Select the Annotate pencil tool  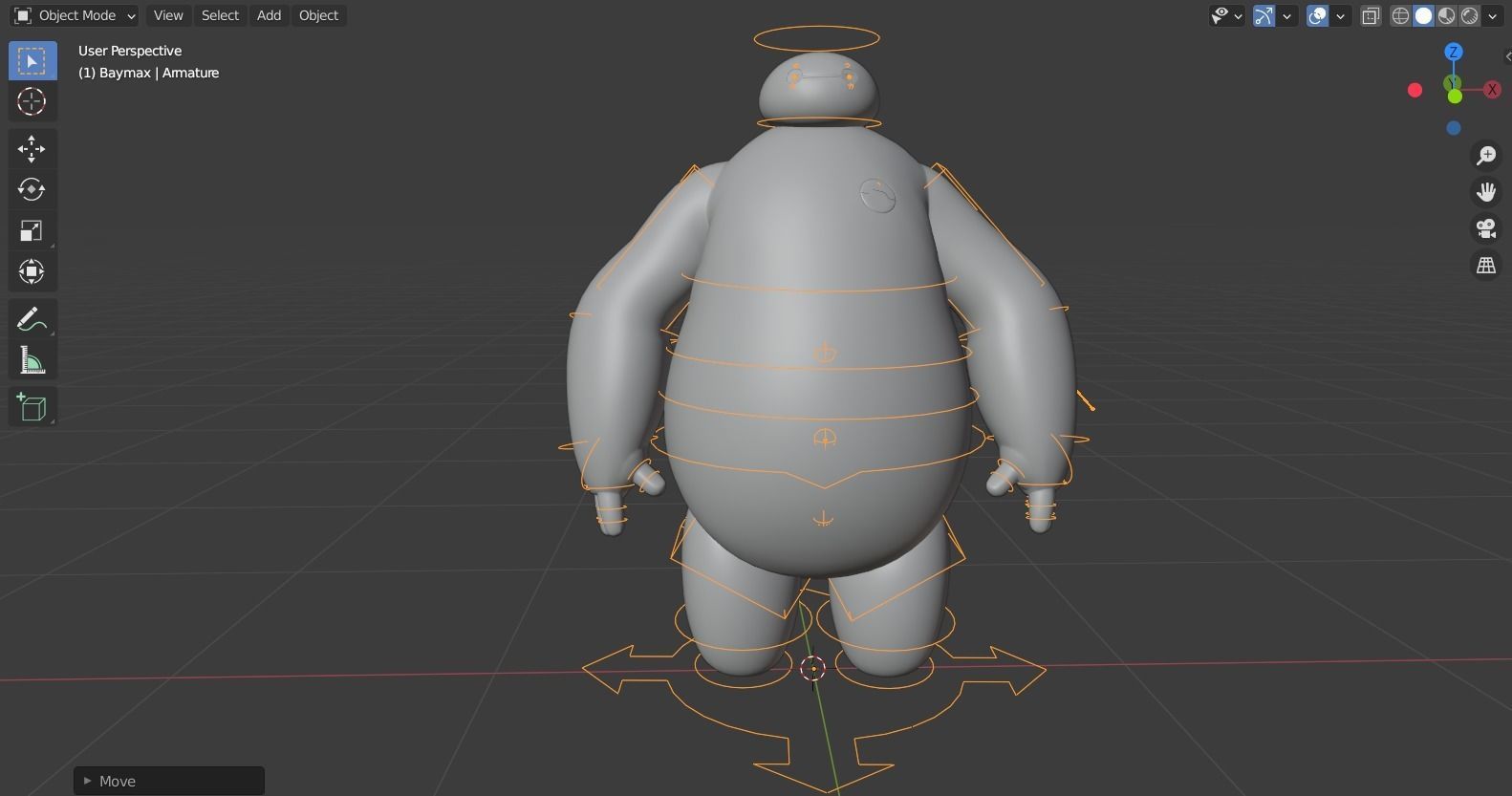tap(32, 319)
